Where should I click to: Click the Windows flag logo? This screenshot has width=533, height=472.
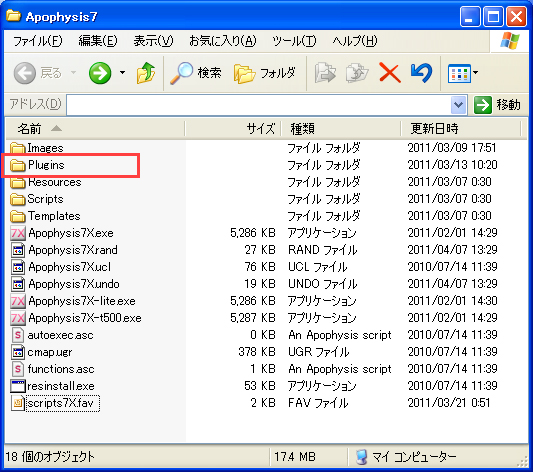click(509, 41)
